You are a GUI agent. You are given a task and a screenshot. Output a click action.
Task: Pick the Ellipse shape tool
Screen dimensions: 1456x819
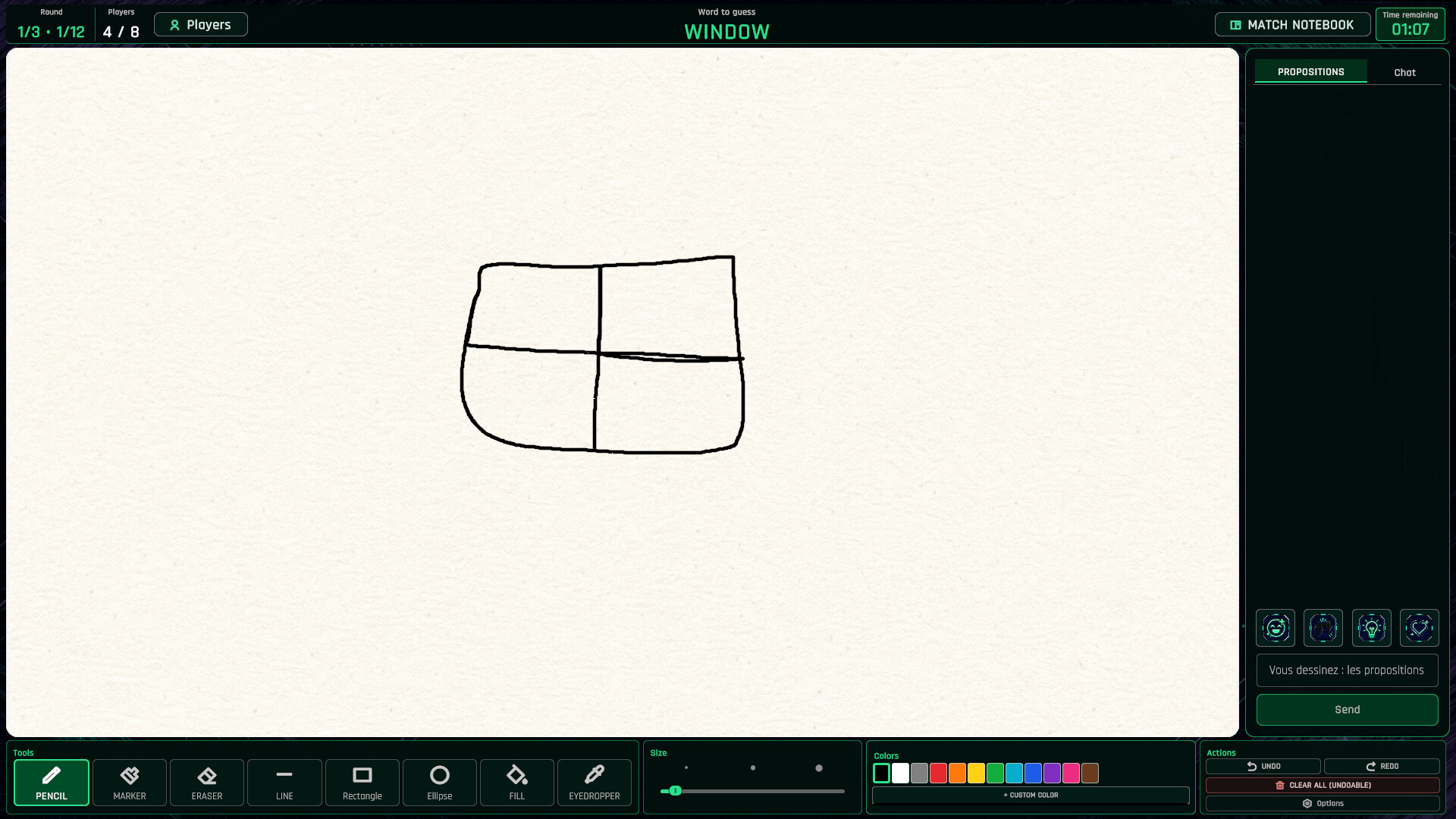coord(440,783)
